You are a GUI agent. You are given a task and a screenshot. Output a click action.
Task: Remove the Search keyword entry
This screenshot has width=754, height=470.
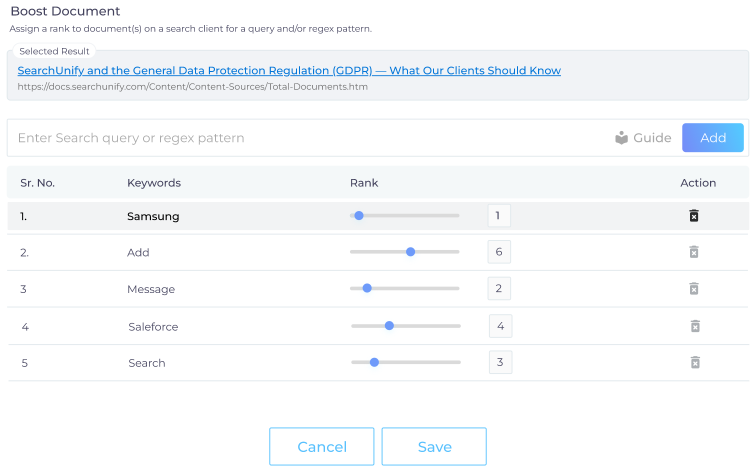coord(695,362)
